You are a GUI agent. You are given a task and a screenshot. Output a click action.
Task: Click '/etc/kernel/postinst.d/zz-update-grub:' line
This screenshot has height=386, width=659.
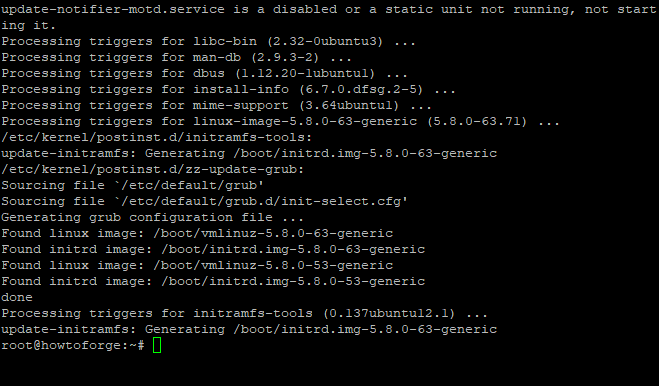click(153, 169)
